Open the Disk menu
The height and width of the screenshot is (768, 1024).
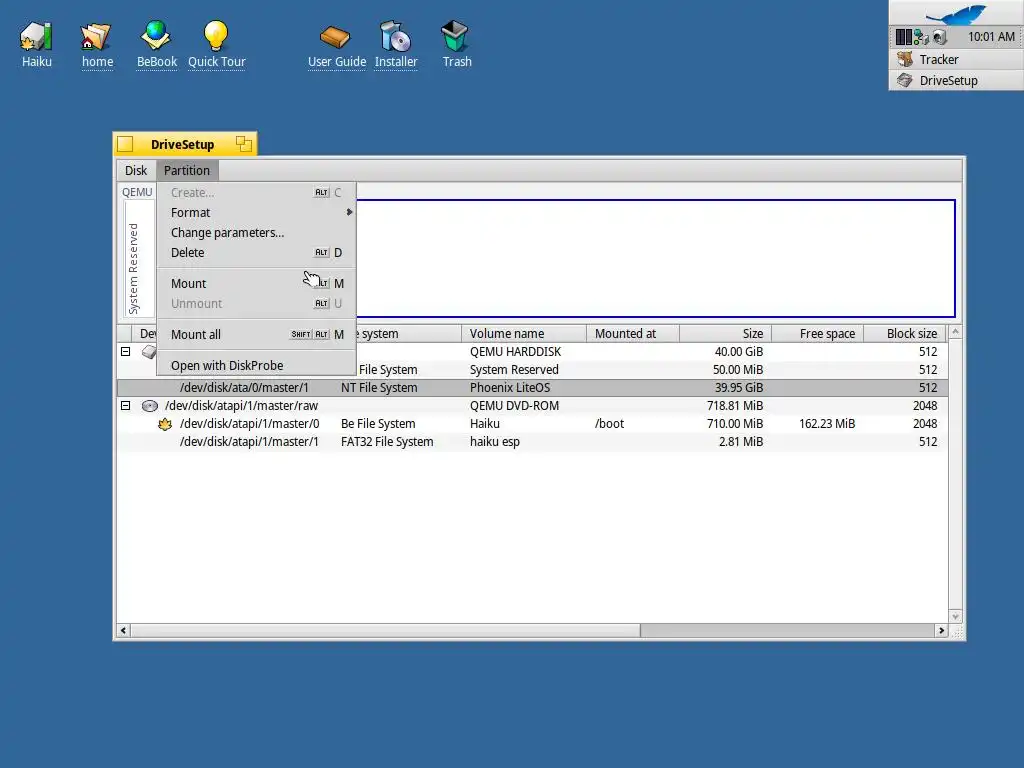click(136, 170)
